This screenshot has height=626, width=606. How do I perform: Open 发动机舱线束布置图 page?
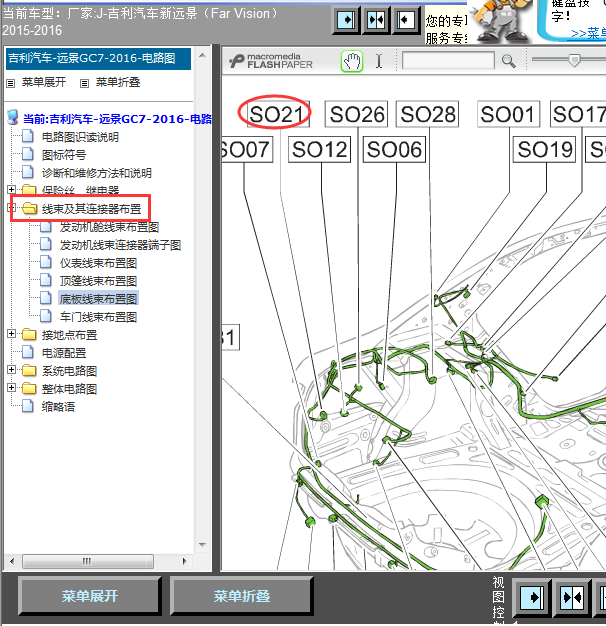109,227
